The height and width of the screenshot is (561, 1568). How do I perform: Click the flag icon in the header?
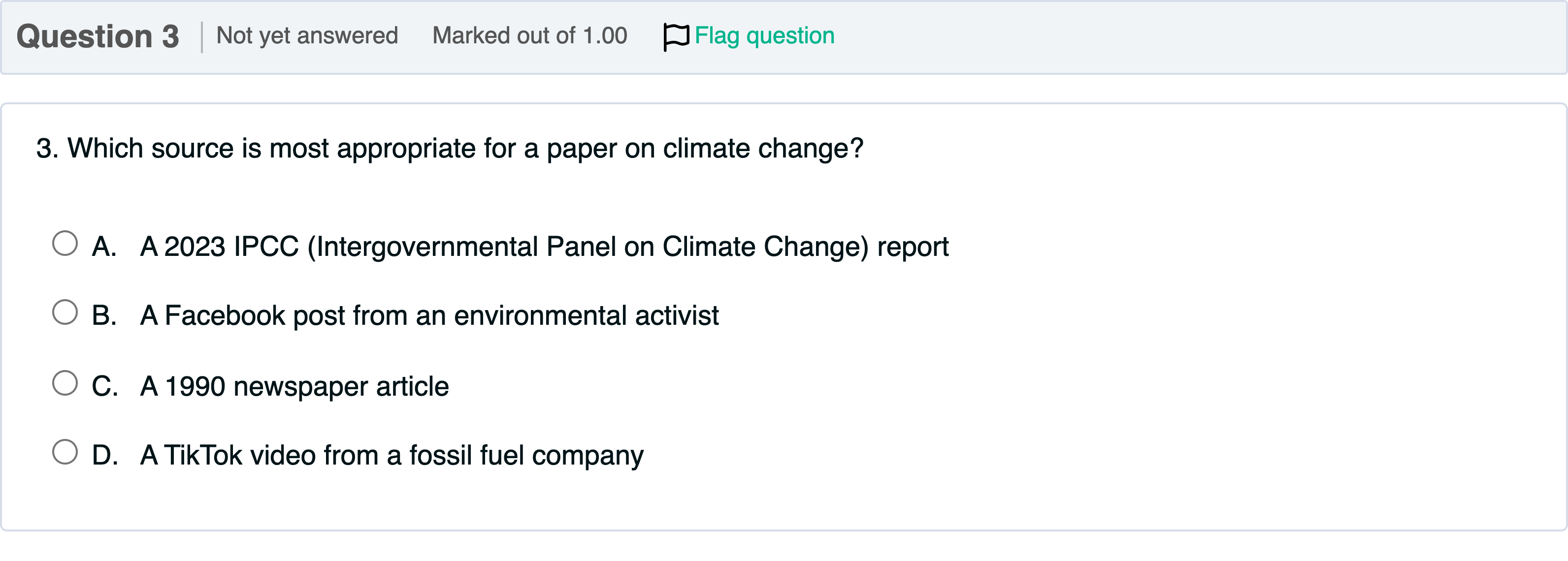click(x=676, y=36)
